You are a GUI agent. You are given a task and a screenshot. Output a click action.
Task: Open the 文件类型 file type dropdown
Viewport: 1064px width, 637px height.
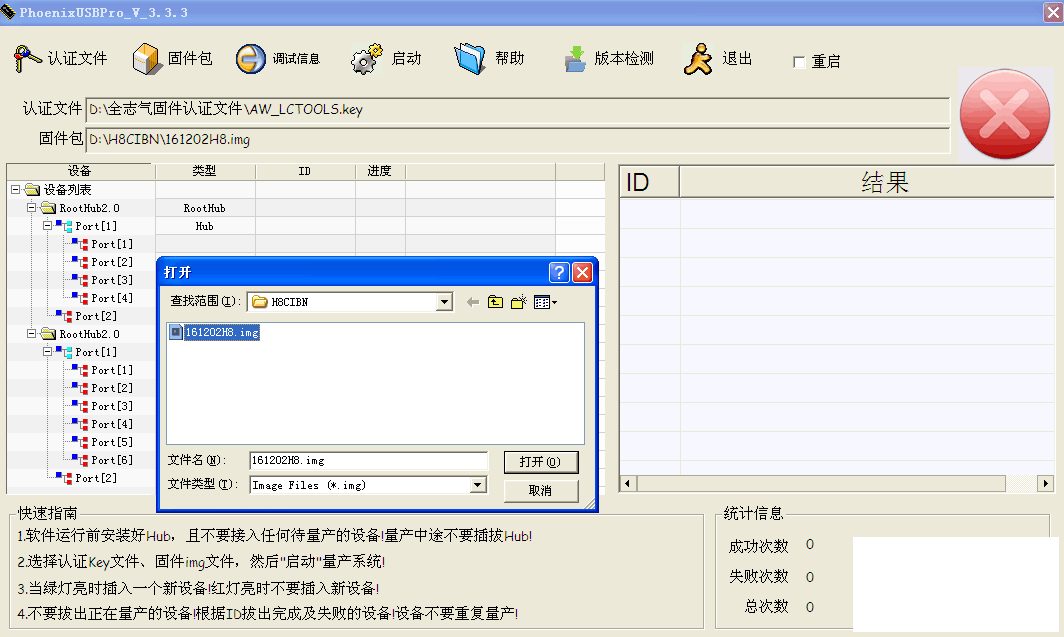coord(480,484)
